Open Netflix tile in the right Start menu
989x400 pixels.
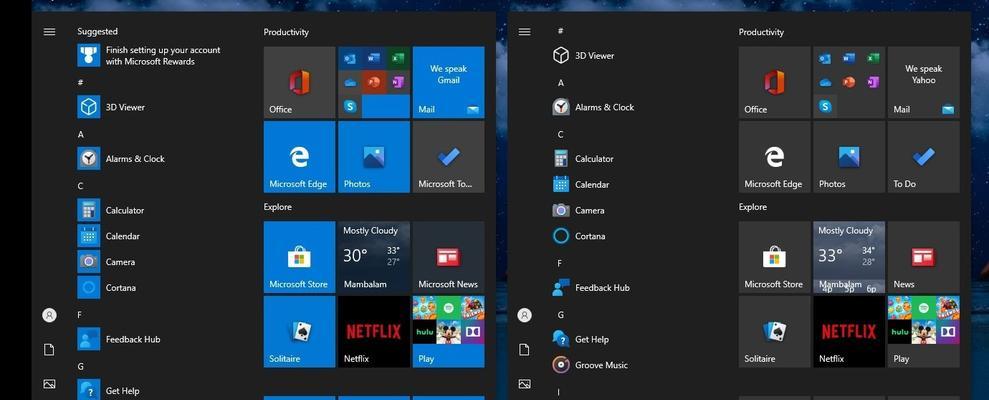pos(849,331)
